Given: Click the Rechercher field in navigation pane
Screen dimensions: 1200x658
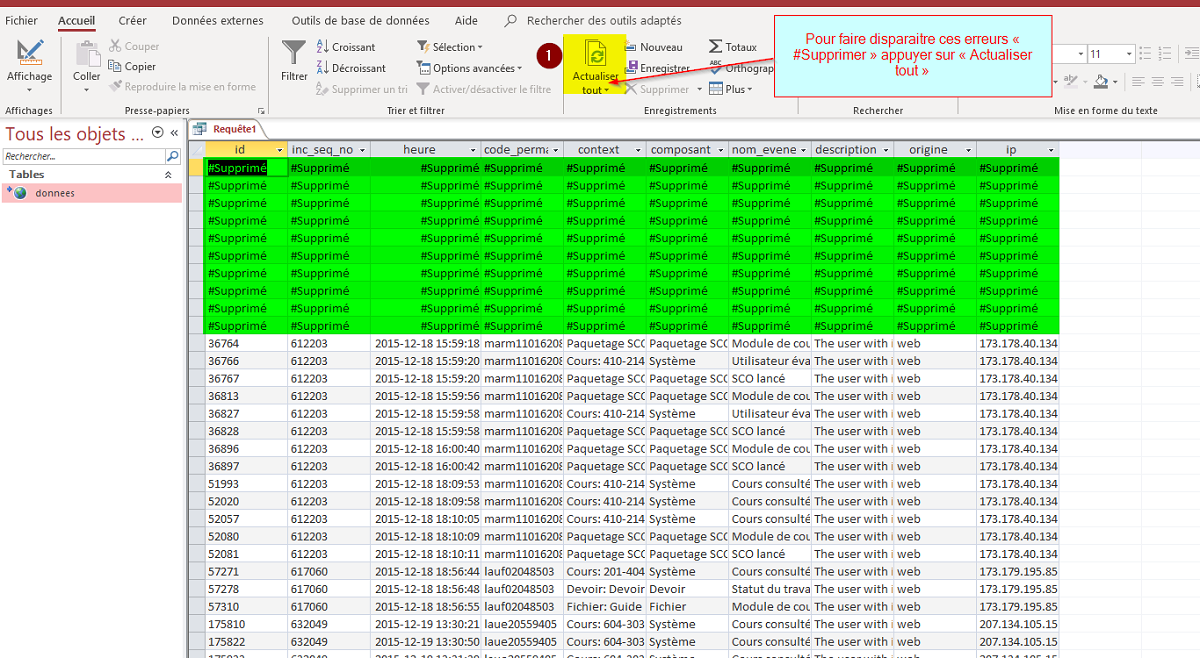Looking at the screenshot, I should coord(83,157).
